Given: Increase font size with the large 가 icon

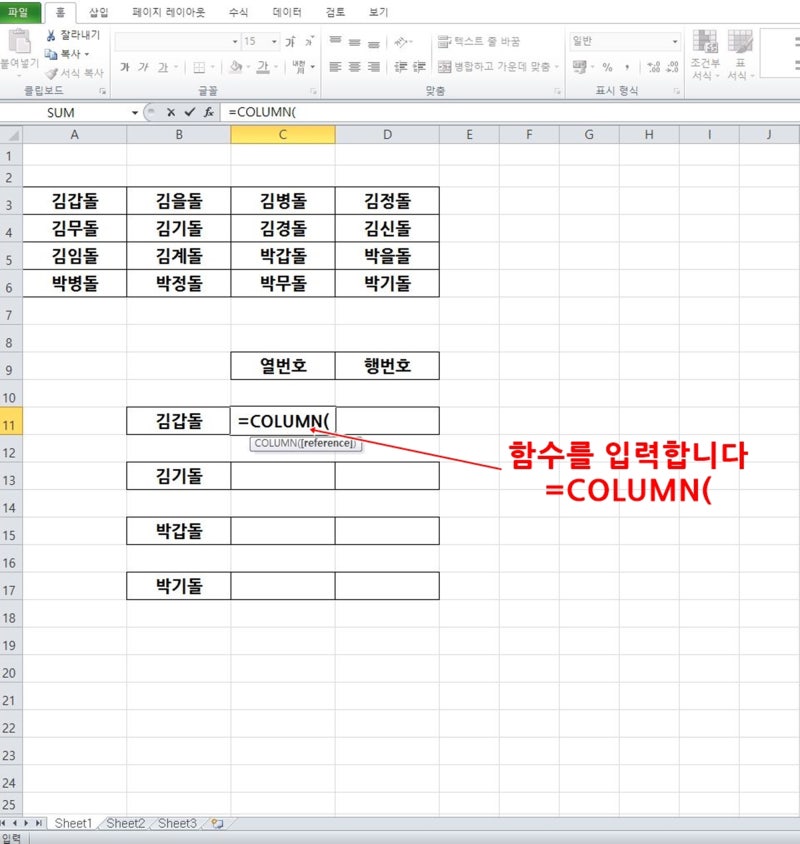Looking at the screenshot, I should point(291,41).
